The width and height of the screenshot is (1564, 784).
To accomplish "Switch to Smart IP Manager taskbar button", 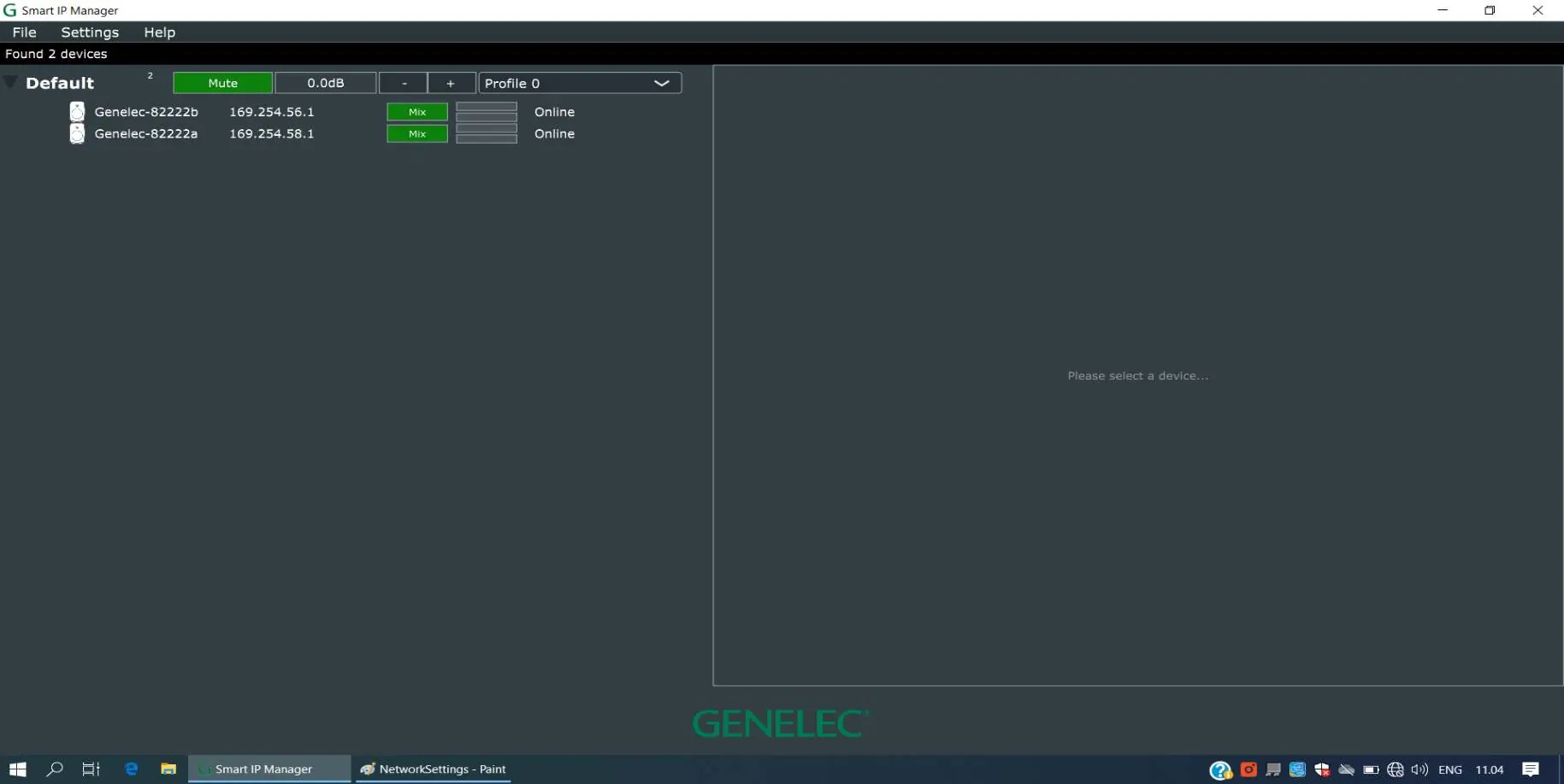I will (269, 769).
